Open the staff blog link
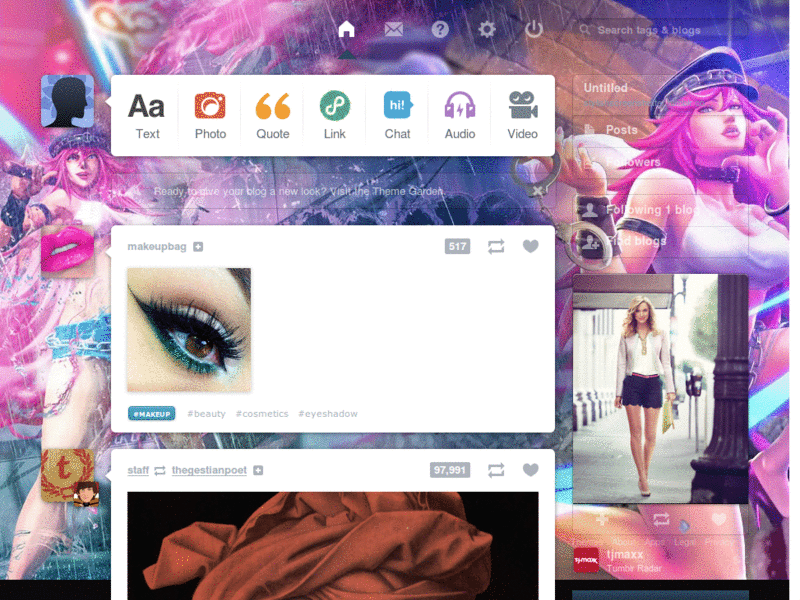Viewport: 800px width, 600px height. 138,470
